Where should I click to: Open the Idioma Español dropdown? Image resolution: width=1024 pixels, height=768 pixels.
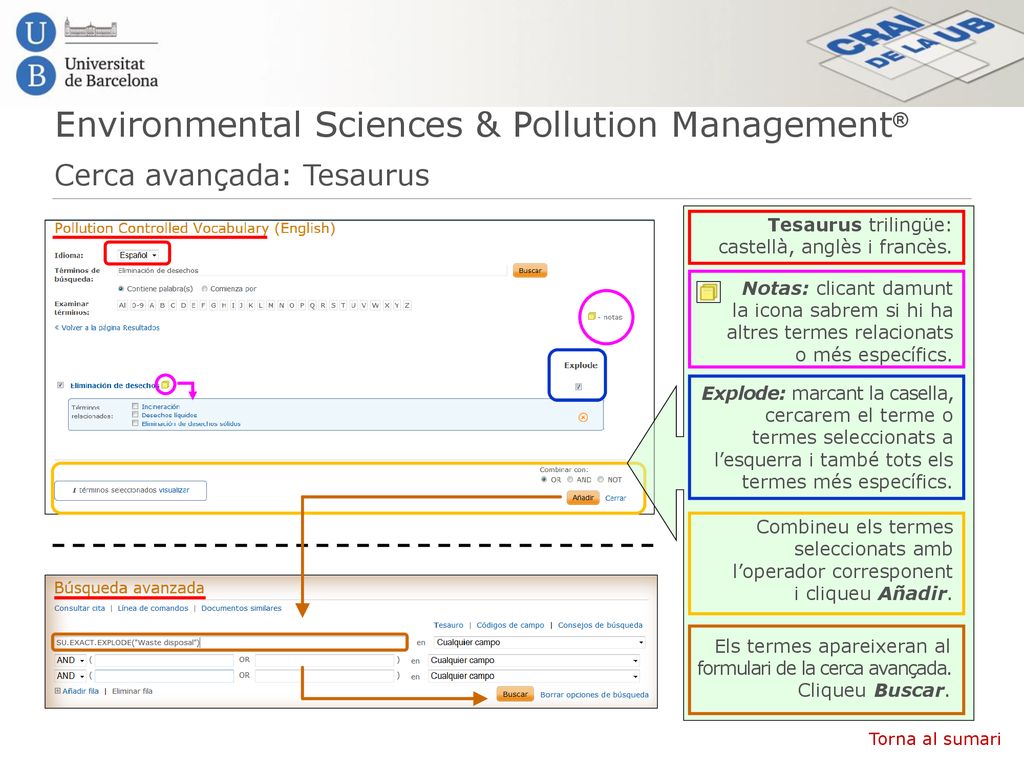(x=138, y=255)
